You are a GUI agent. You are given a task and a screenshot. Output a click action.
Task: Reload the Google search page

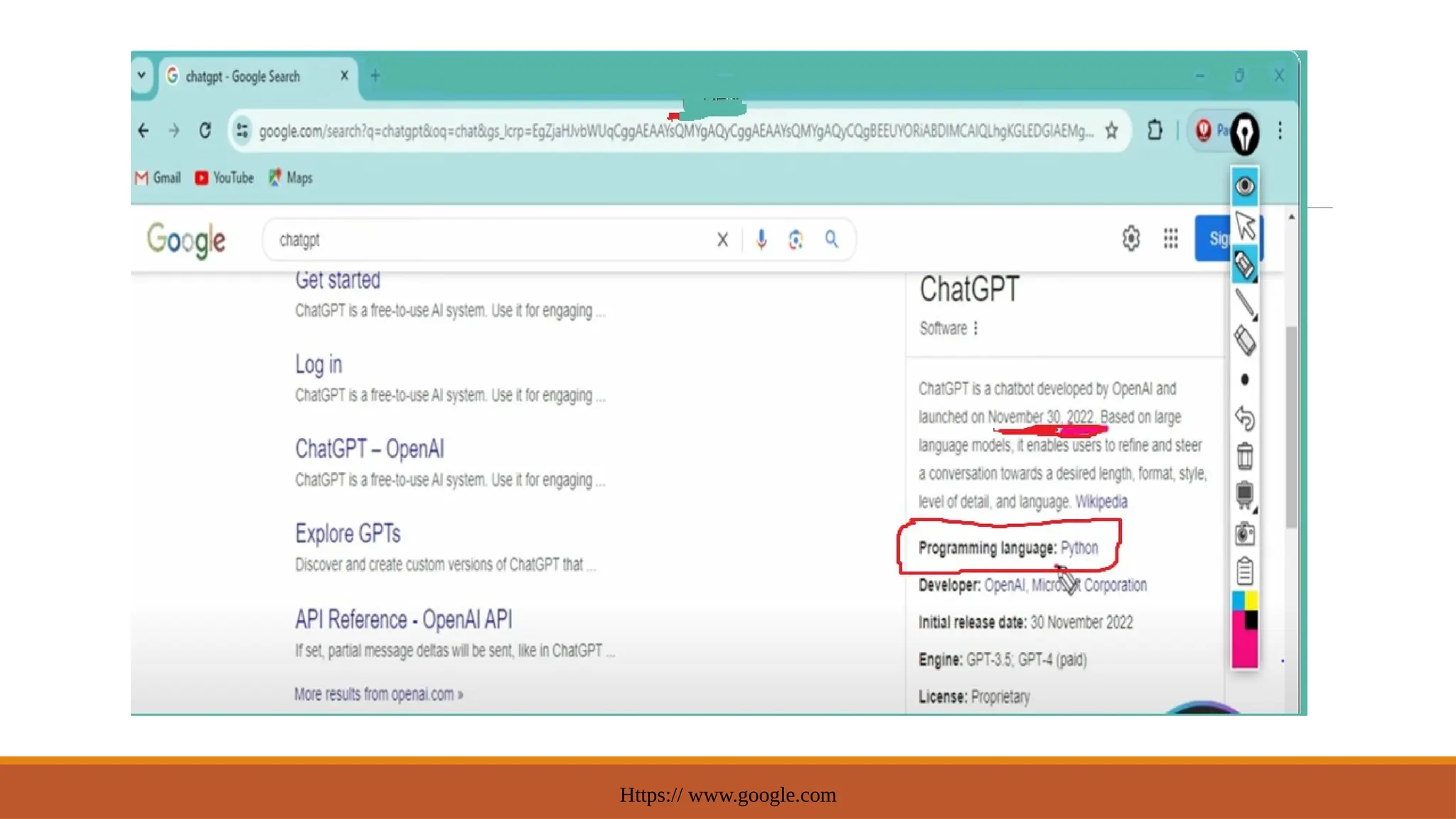pyautogui.click(x=205, y=131)
